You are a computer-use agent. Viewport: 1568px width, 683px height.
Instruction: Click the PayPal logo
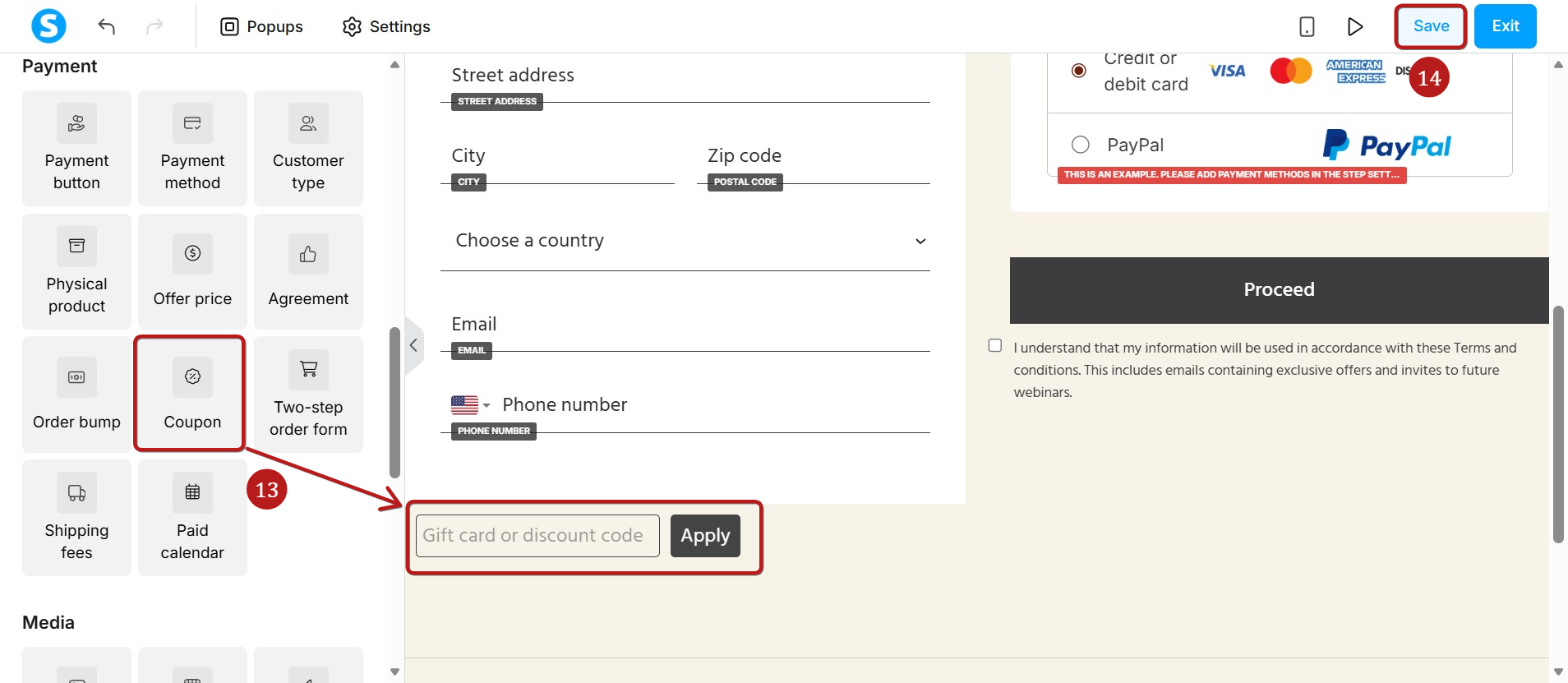[x=1387, y=145]
